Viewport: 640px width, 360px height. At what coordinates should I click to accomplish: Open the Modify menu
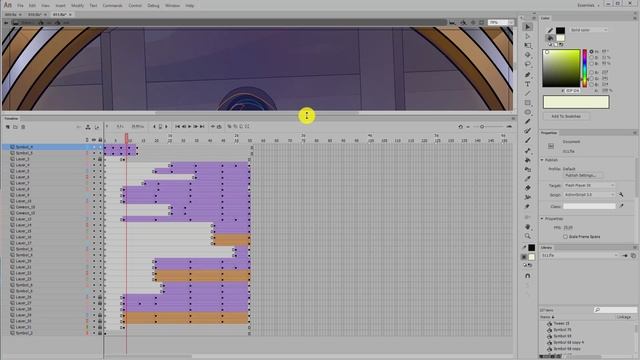click(x=77, y=6)
